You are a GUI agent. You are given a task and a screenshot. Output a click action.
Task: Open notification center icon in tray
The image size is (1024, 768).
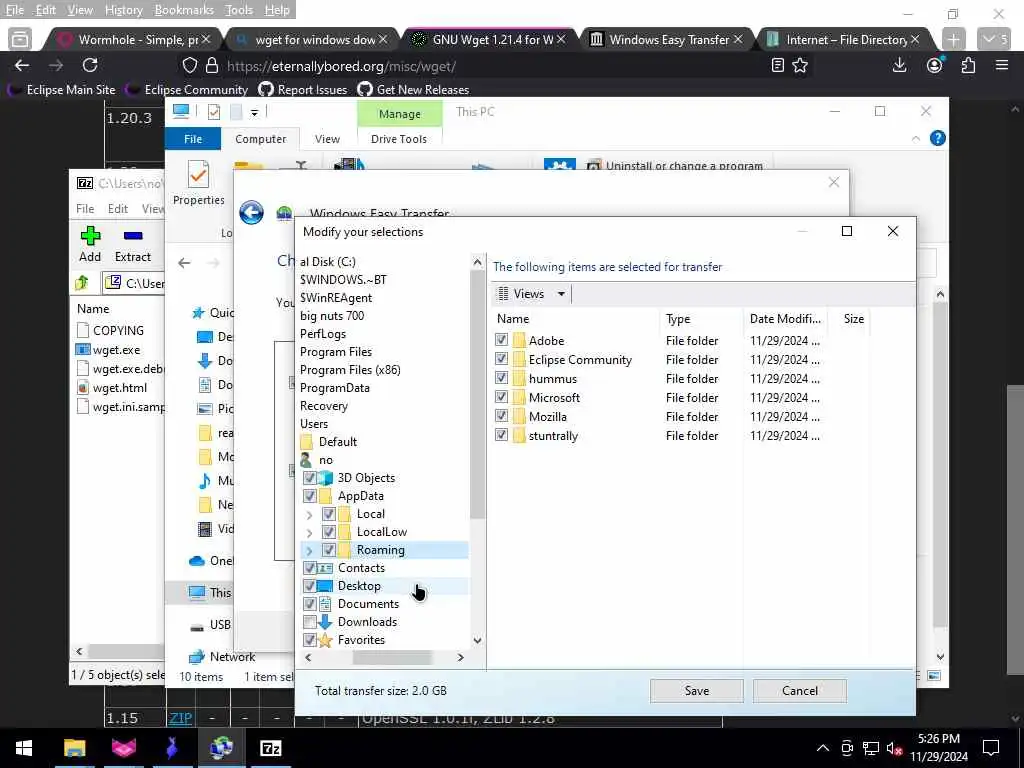coord(991,748)
